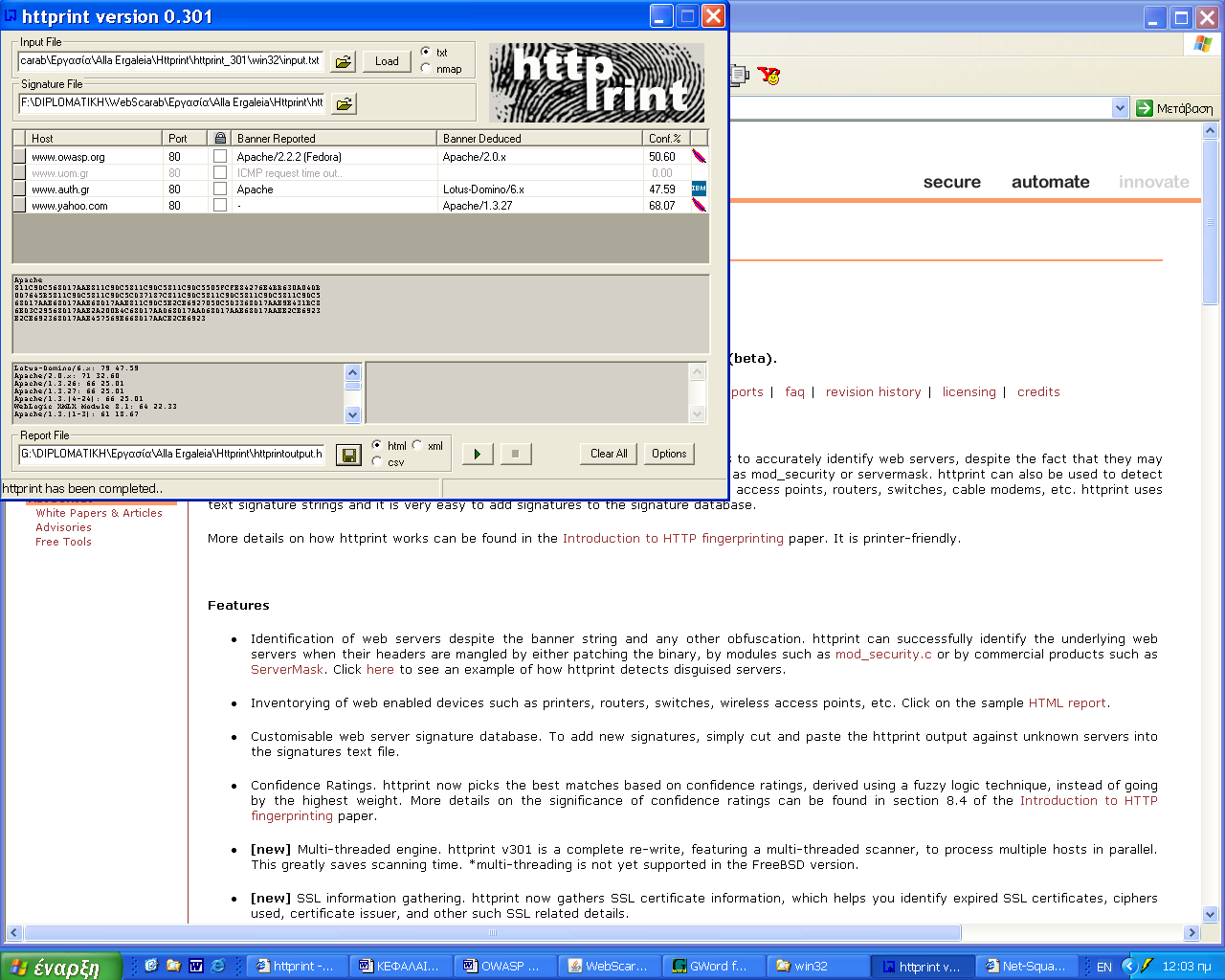Open the mod_security.c link

[x=883, y=654]
